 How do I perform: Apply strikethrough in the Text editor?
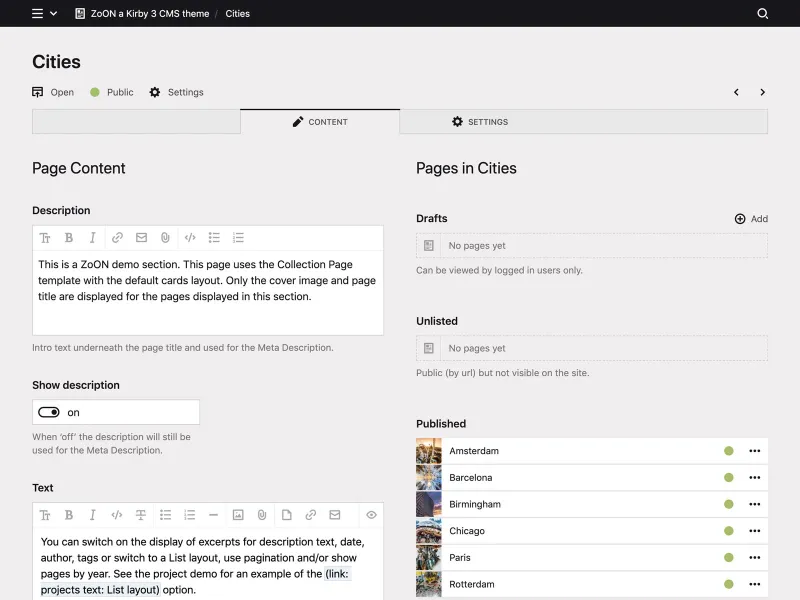[140, 514]
